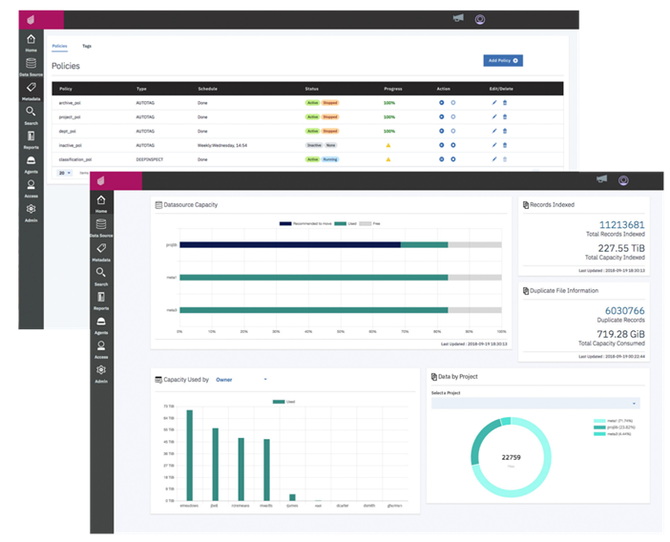The height and width of the screenshot is (542, 670).
Task: Click the megaphone icon in the dashboard header
Action: pyautogui.click(x=602, y=179)
